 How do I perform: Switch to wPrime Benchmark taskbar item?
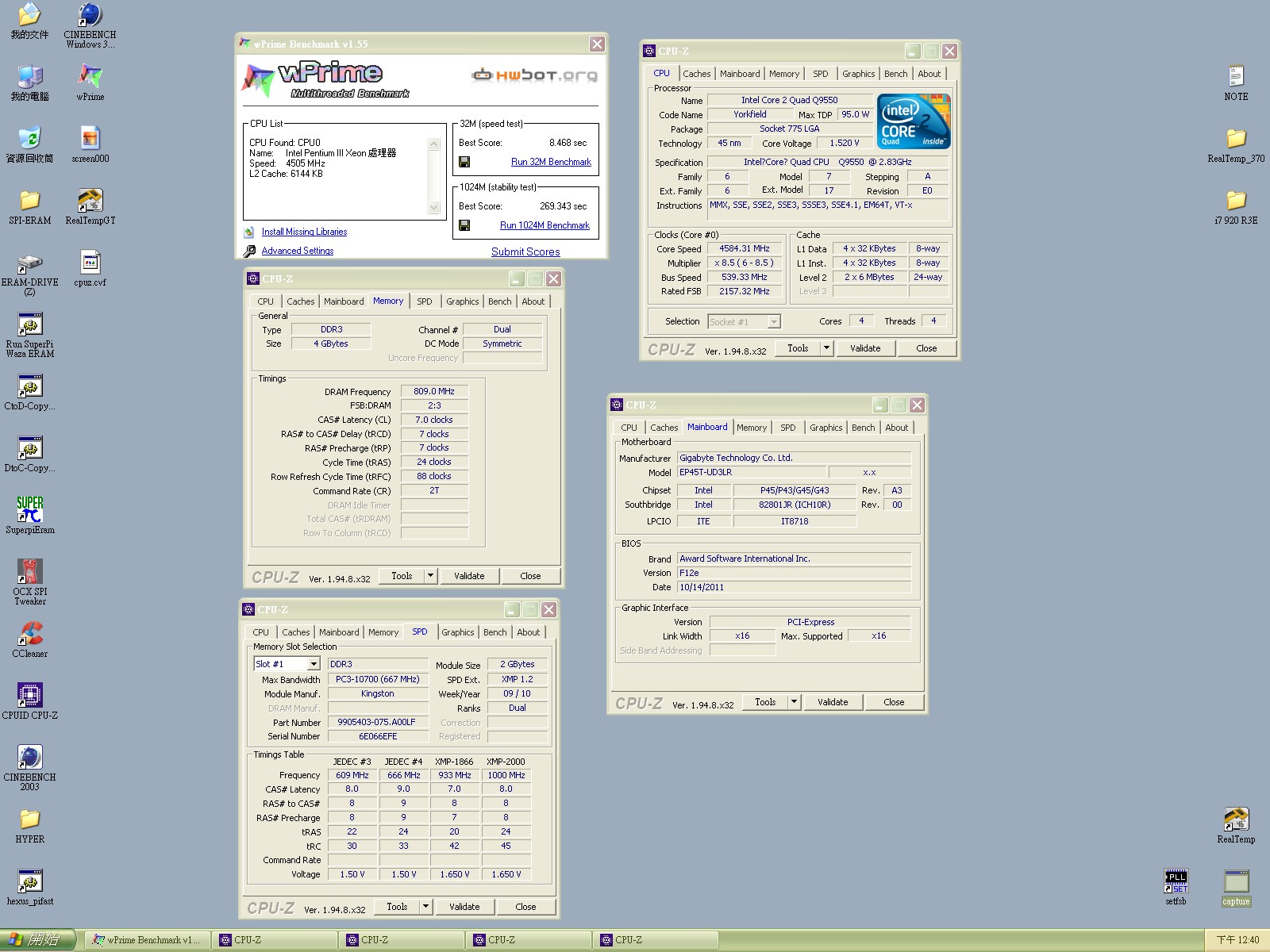coord(148,940)
